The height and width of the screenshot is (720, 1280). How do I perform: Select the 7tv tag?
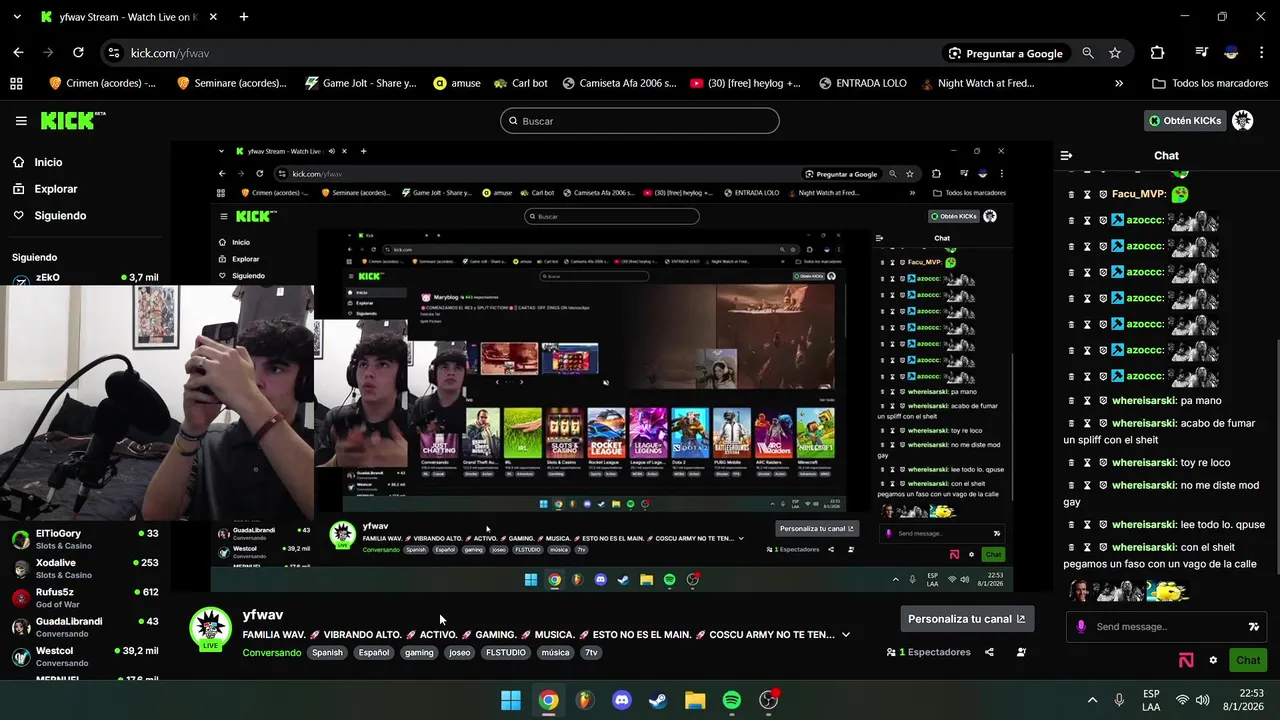[x=591, y=653]
